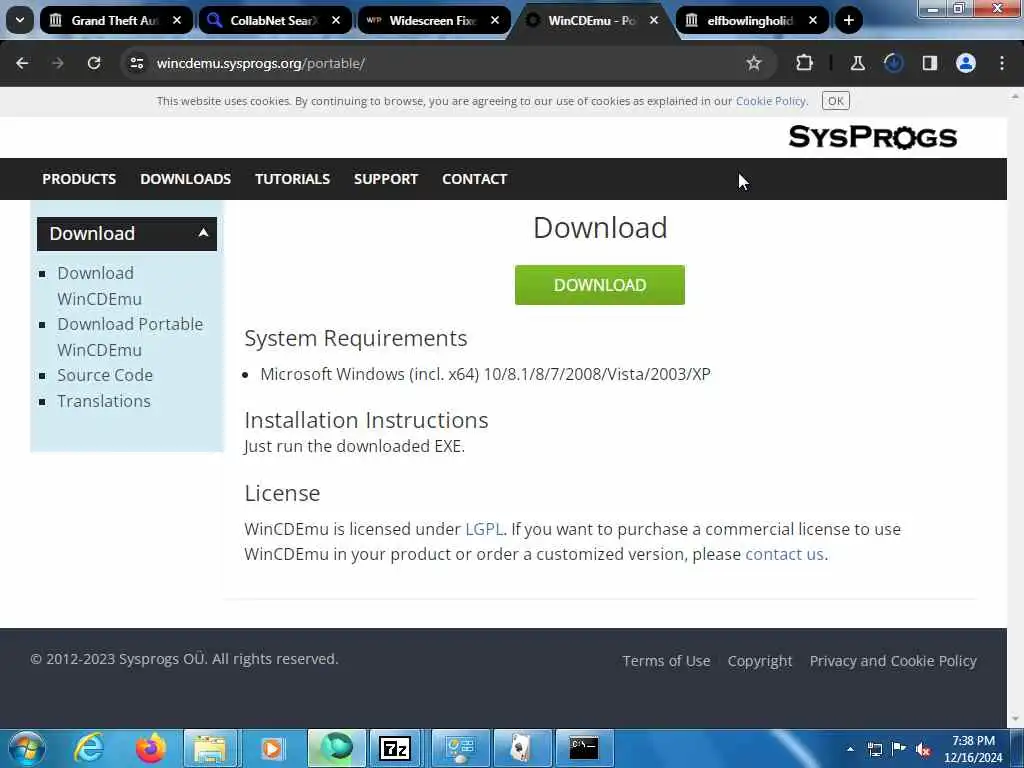Open the Chrome labs flask icon
This screenshot has width=1024, height=768.
[x=857, y=63]
